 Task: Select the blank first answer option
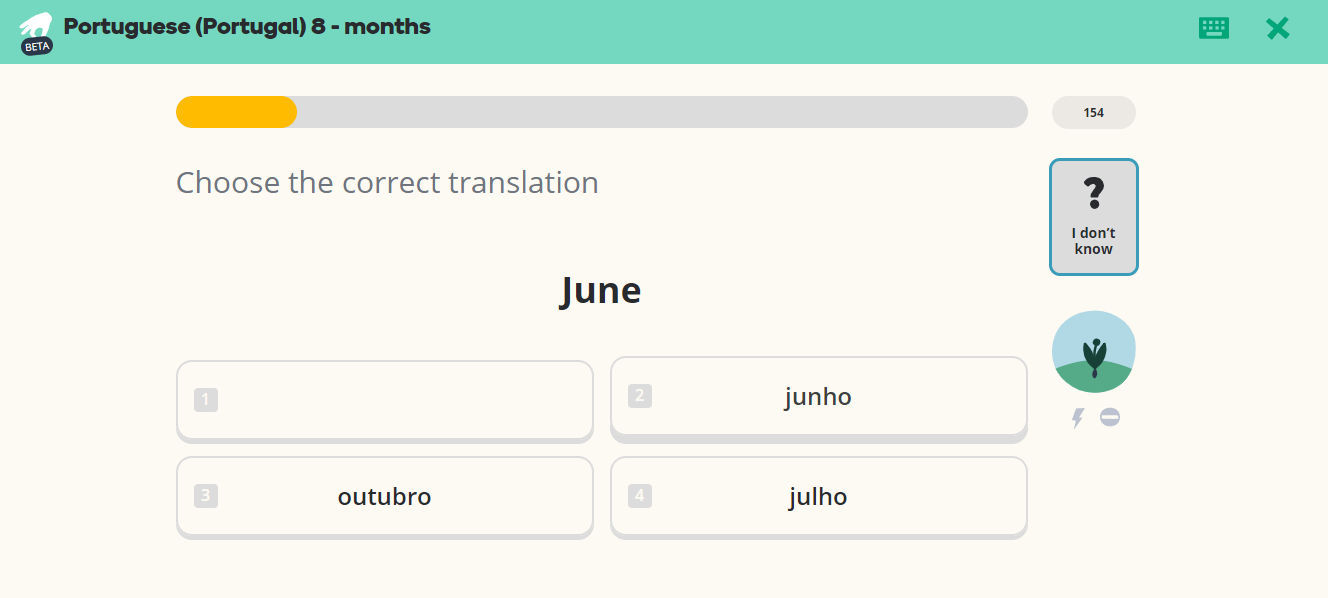coord(385,401)
